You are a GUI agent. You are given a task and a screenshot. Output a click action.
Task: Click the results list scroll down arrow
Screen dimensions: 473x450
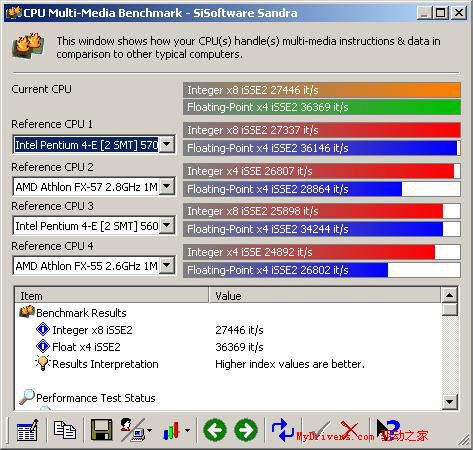point(449,402)
